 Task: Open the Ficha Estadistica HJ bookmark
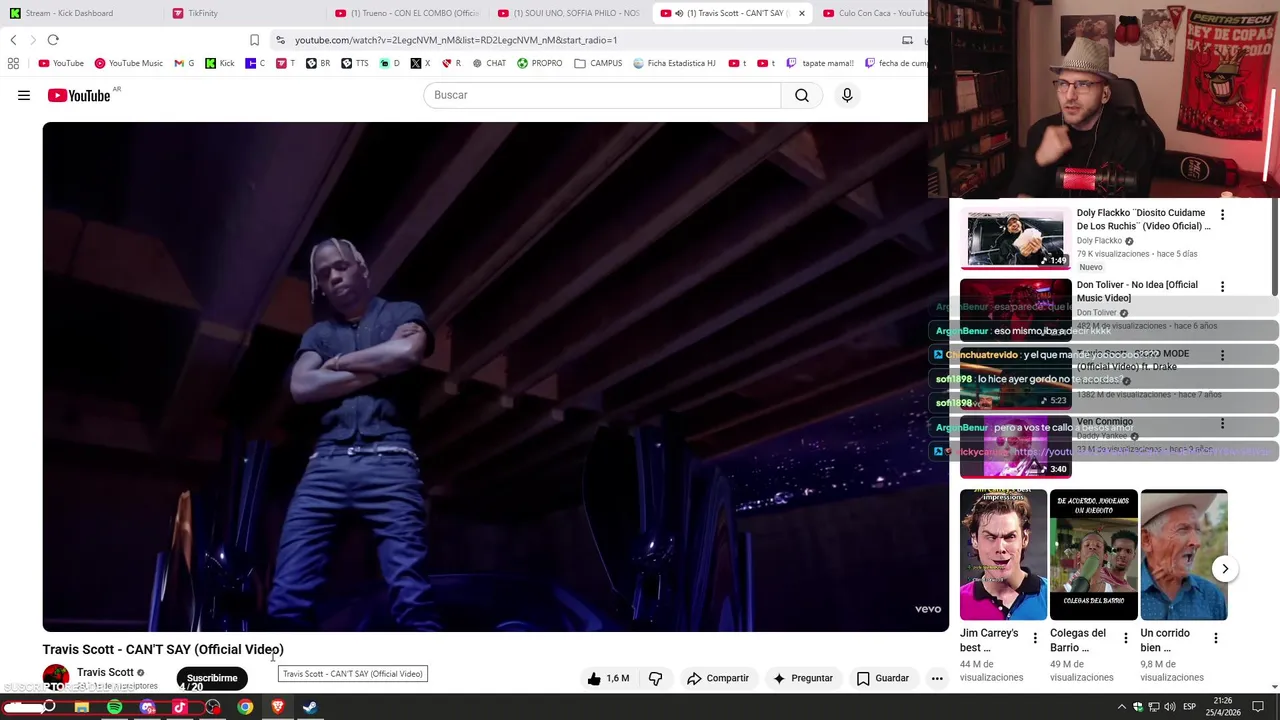(x=675, y=63)
